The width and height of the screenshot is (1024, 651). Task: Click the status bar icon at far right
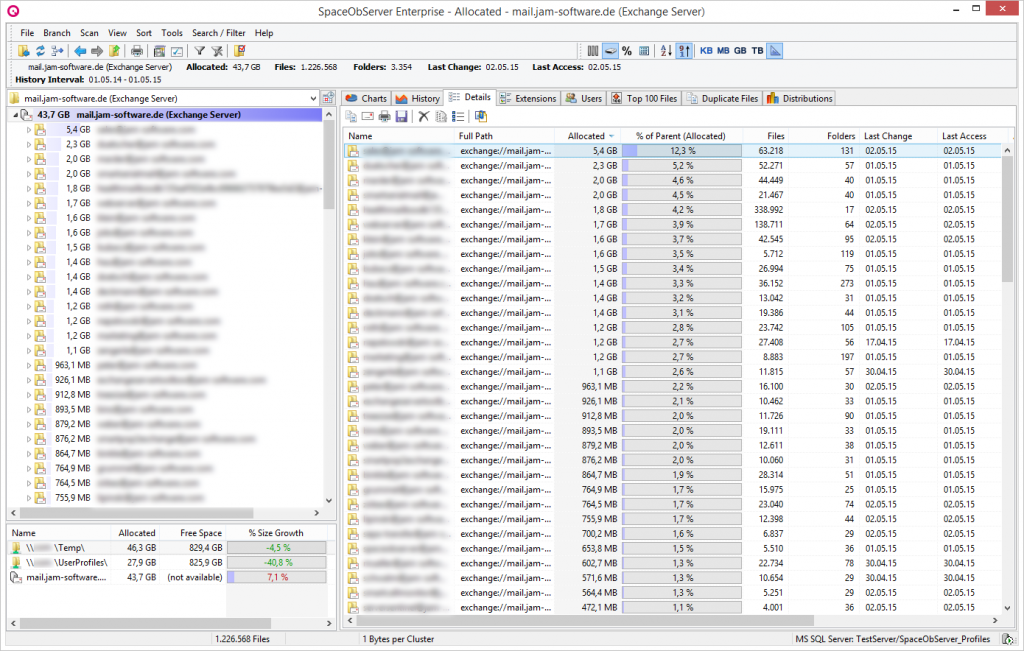[x=1008, y=639]
